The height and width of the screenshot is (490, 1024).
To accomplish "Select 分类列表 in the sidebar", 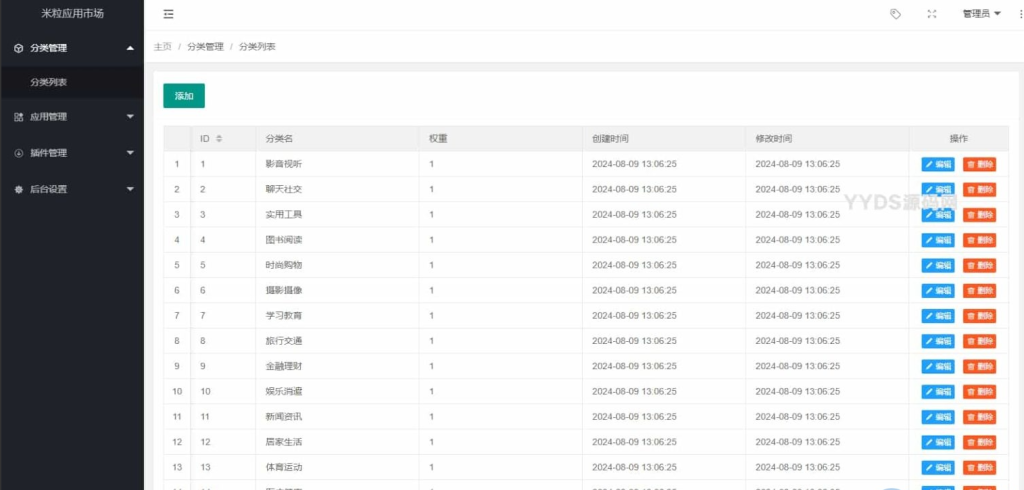I will click(x=72, y=82).
